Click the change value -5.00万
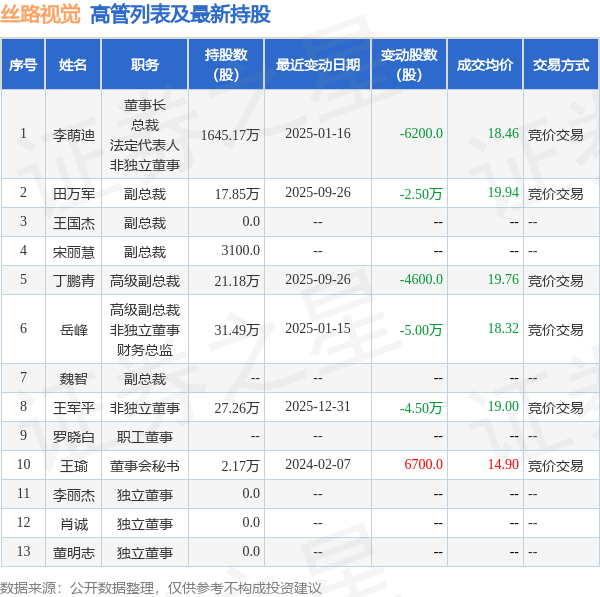This screenshot has width=600, height=597. pos(421,330)
